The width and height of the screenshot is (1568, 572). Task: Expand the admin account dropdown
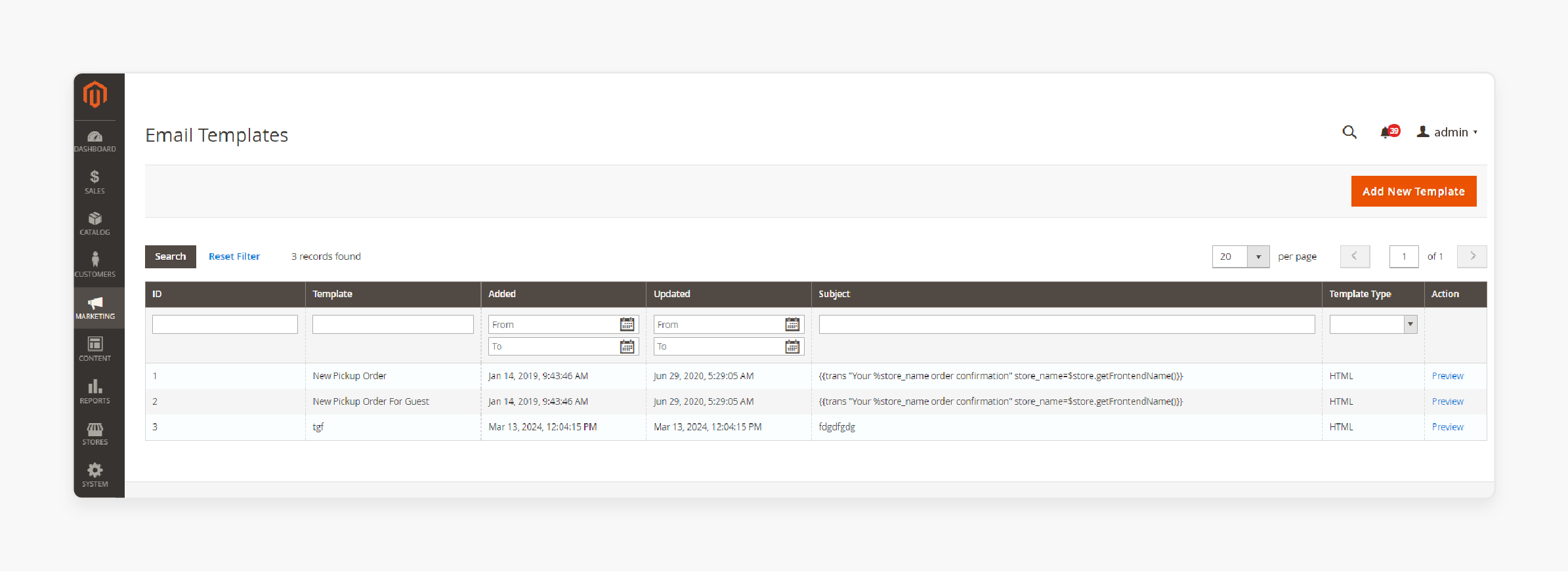pyautogui.click(x=1448, y=133)
